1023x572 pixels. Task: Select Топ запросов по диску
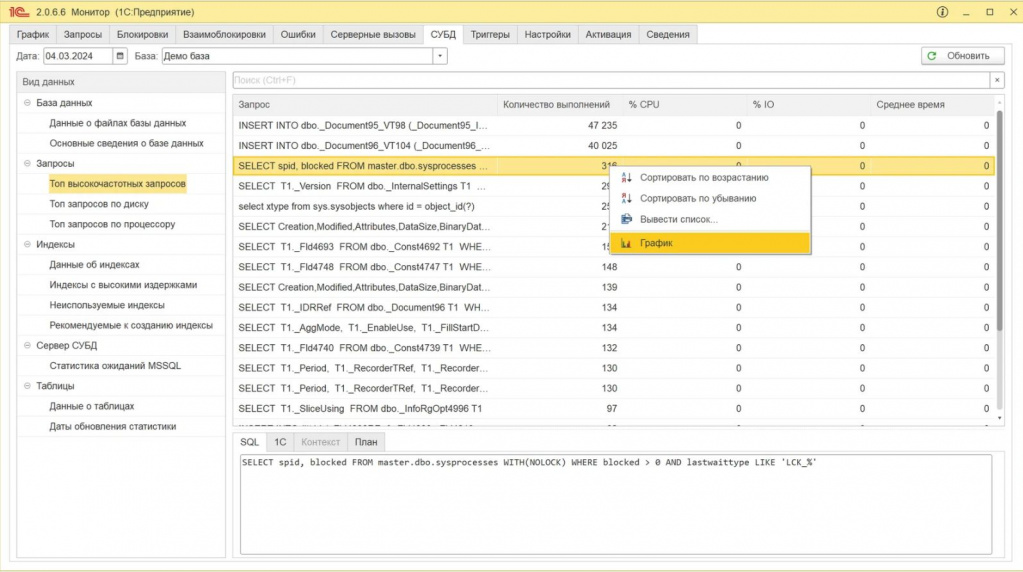pyautogui.click(x=99, y=203)
